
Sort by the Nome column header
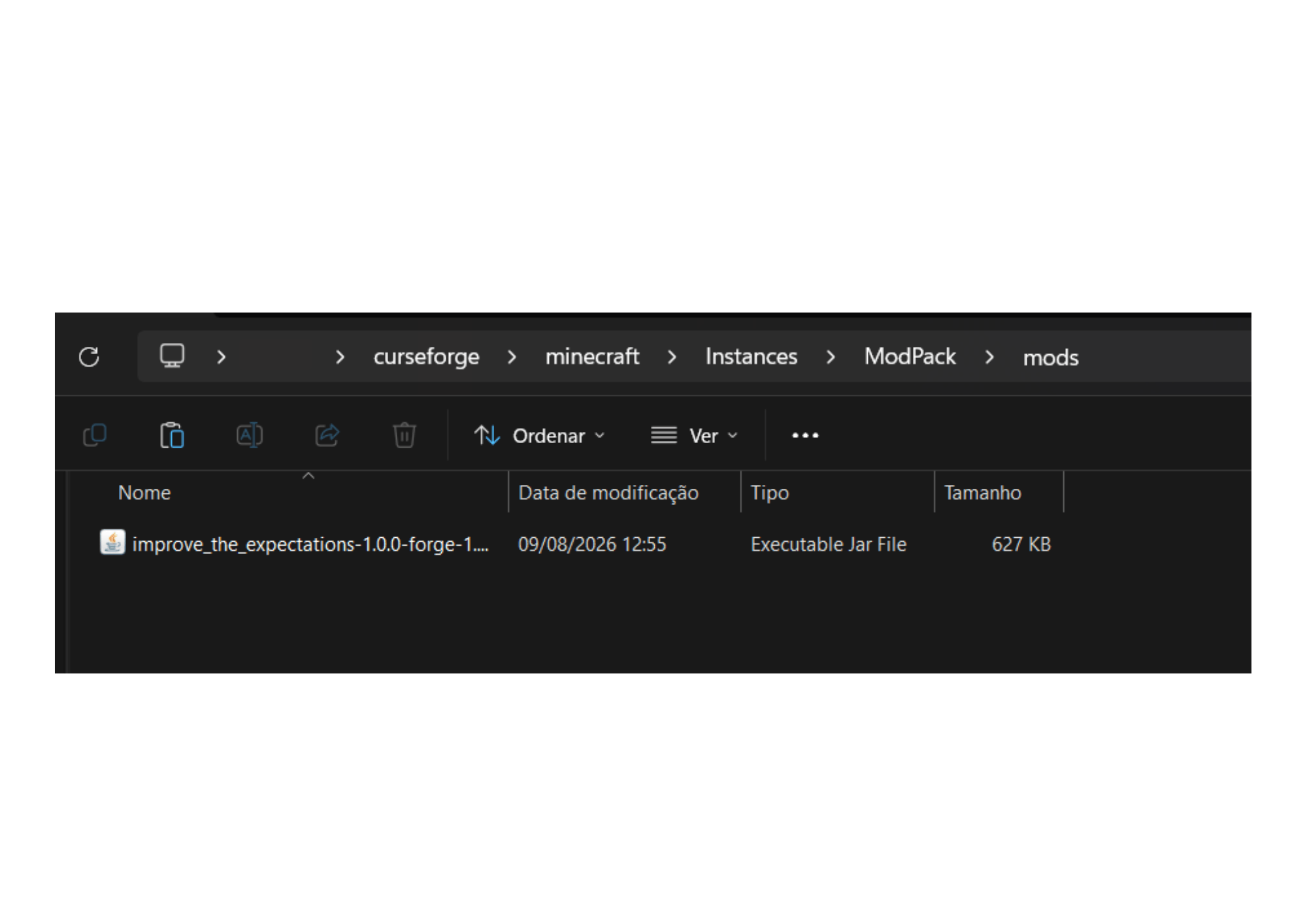click(144, 493)
